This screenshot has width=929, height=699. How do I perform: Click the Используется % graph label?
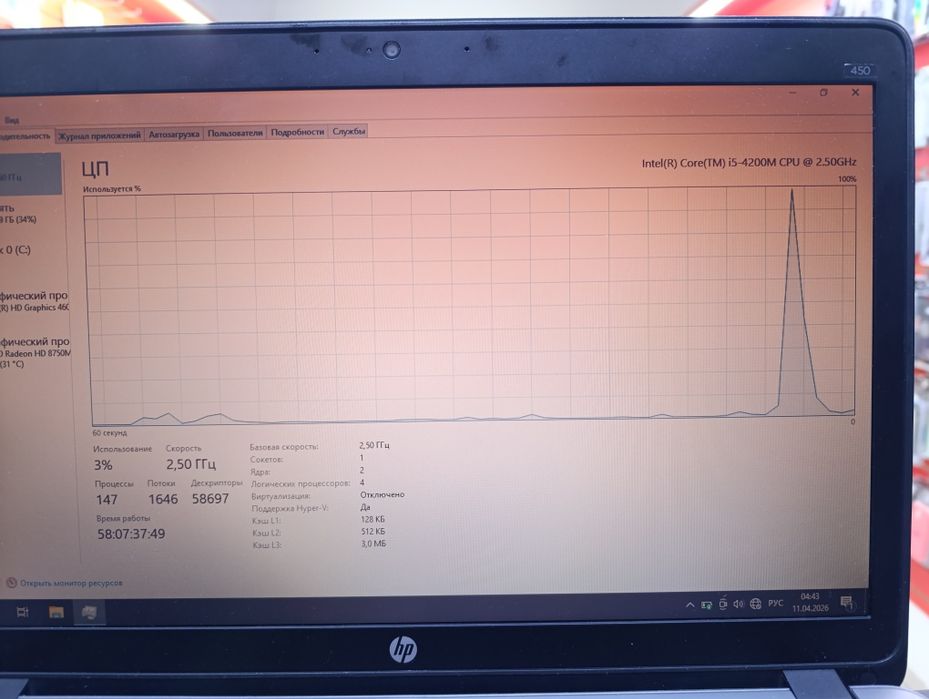(112, 189)
